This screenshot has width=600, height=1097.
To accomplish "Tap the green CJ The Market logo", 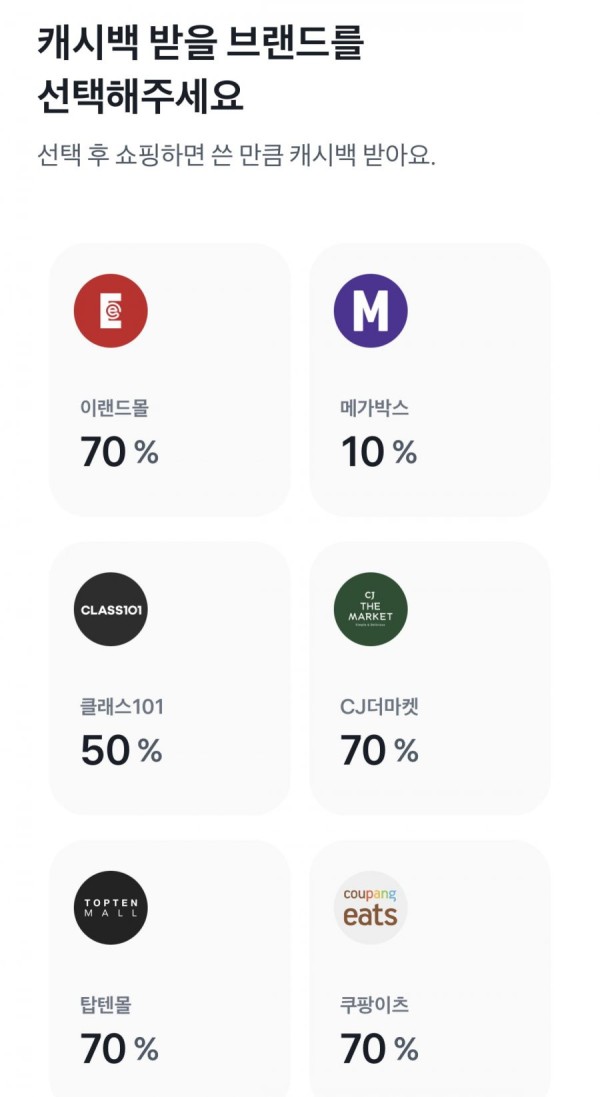I will (x=371, y=609).
